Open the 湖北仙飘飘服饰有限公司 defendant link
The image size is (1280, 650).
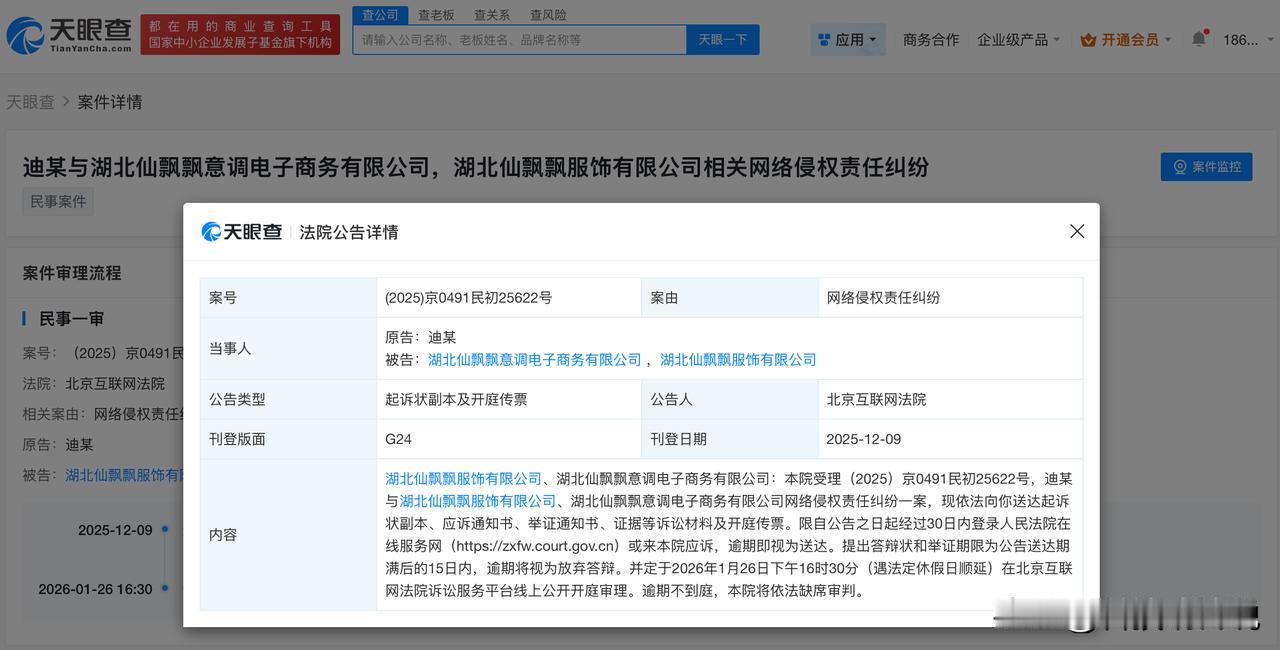pos(739,359)
